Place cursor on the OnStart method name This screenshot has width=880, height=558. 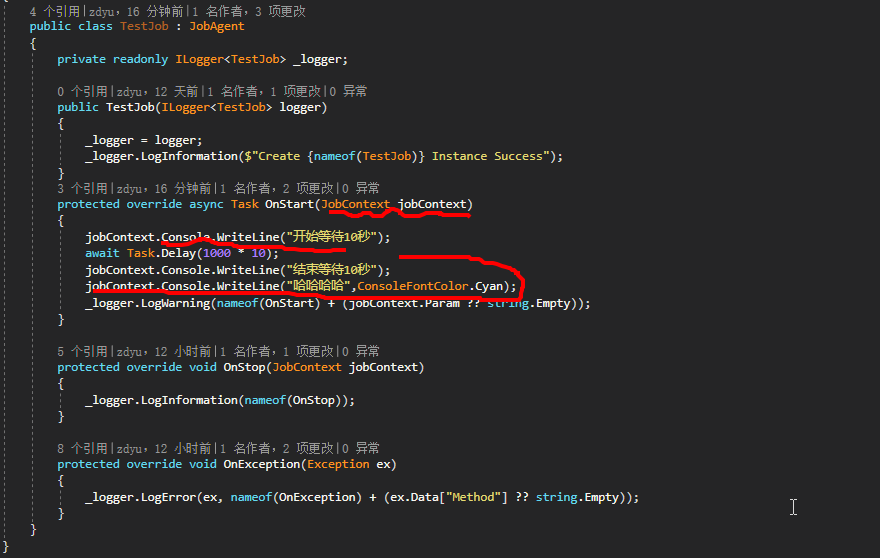289,204
